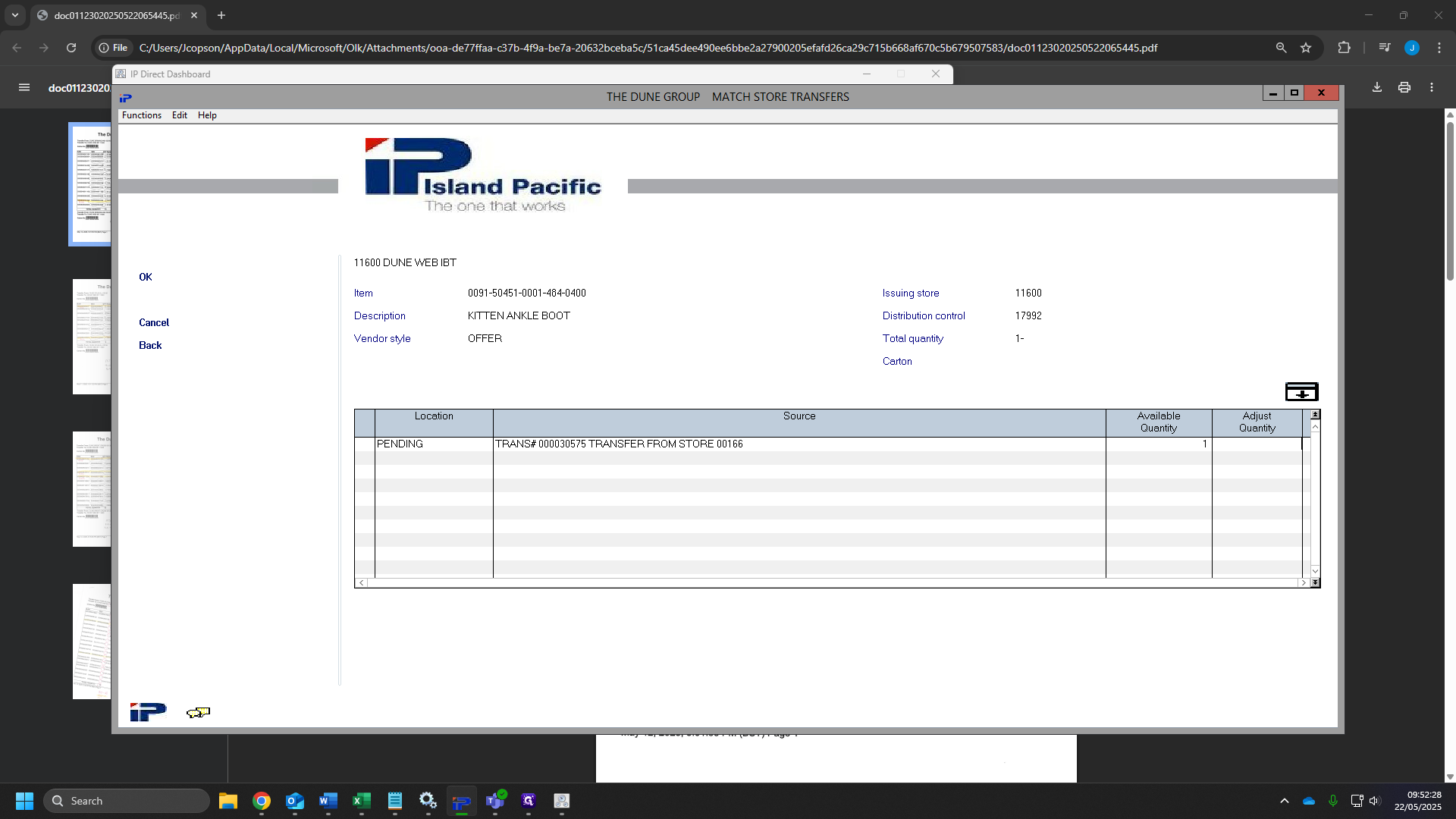Open Outlook from the taskbar
Viewport: 1456px width, 819px height.
(x=295, y=801)
